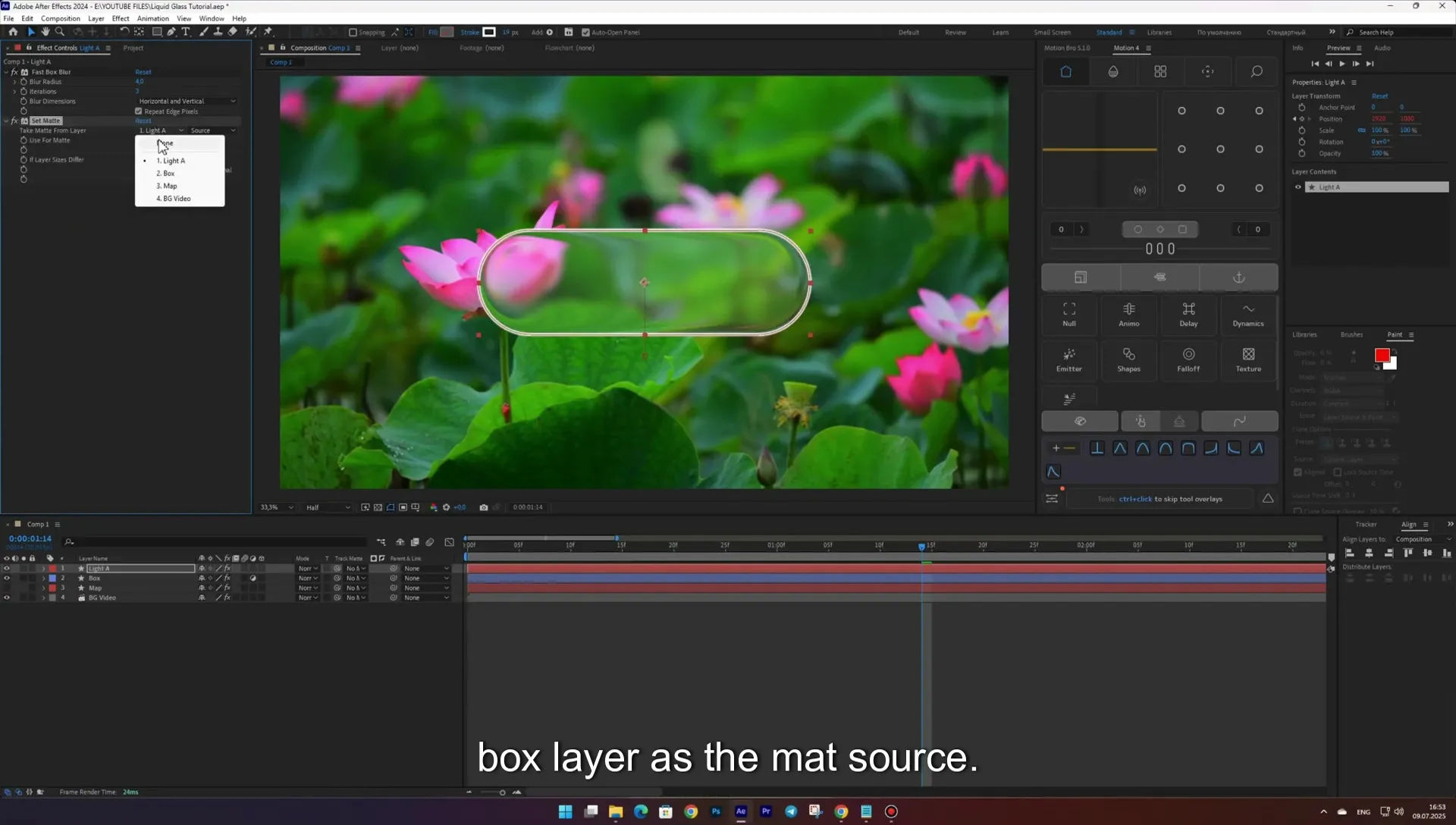Select the Rectangle shape tool

[157, 32]
